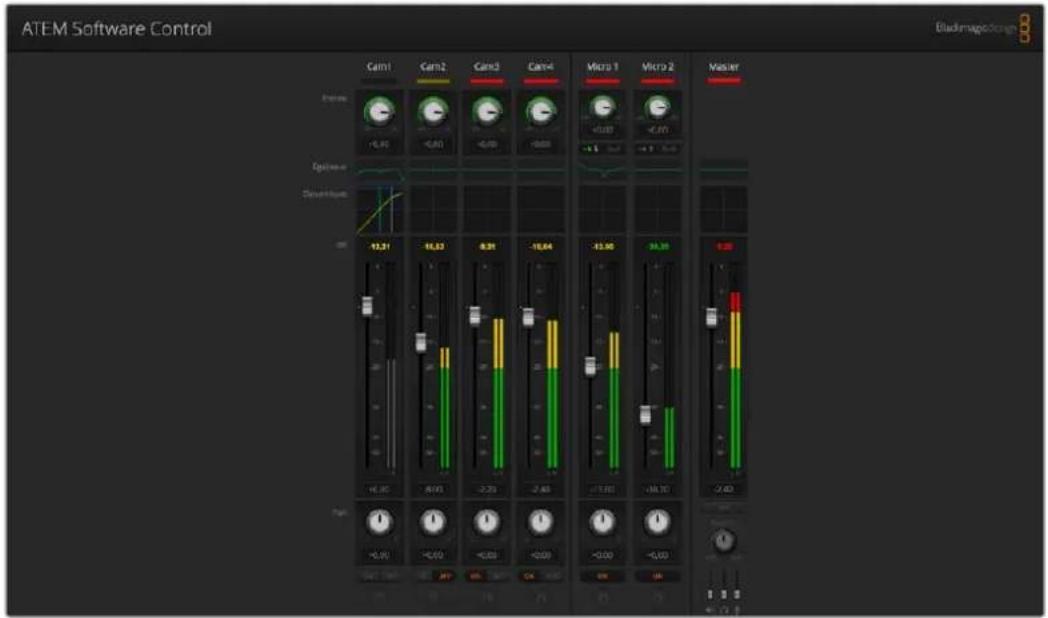
Task: Click the headphone icon below Master monitor sliders
Action: [724, 610]
